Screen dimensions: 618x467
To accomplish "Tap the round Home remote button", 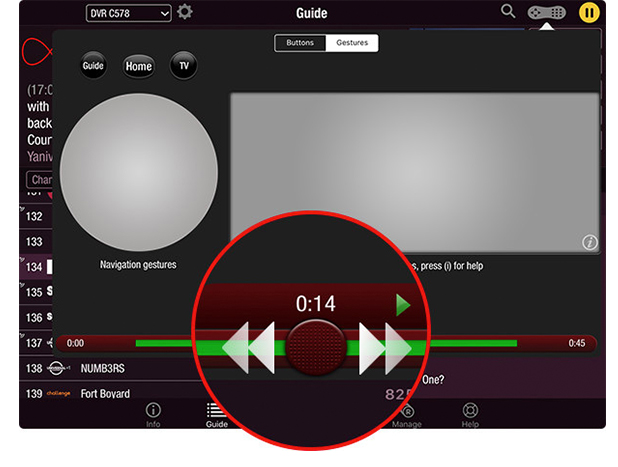I will [x=139, y=66].
